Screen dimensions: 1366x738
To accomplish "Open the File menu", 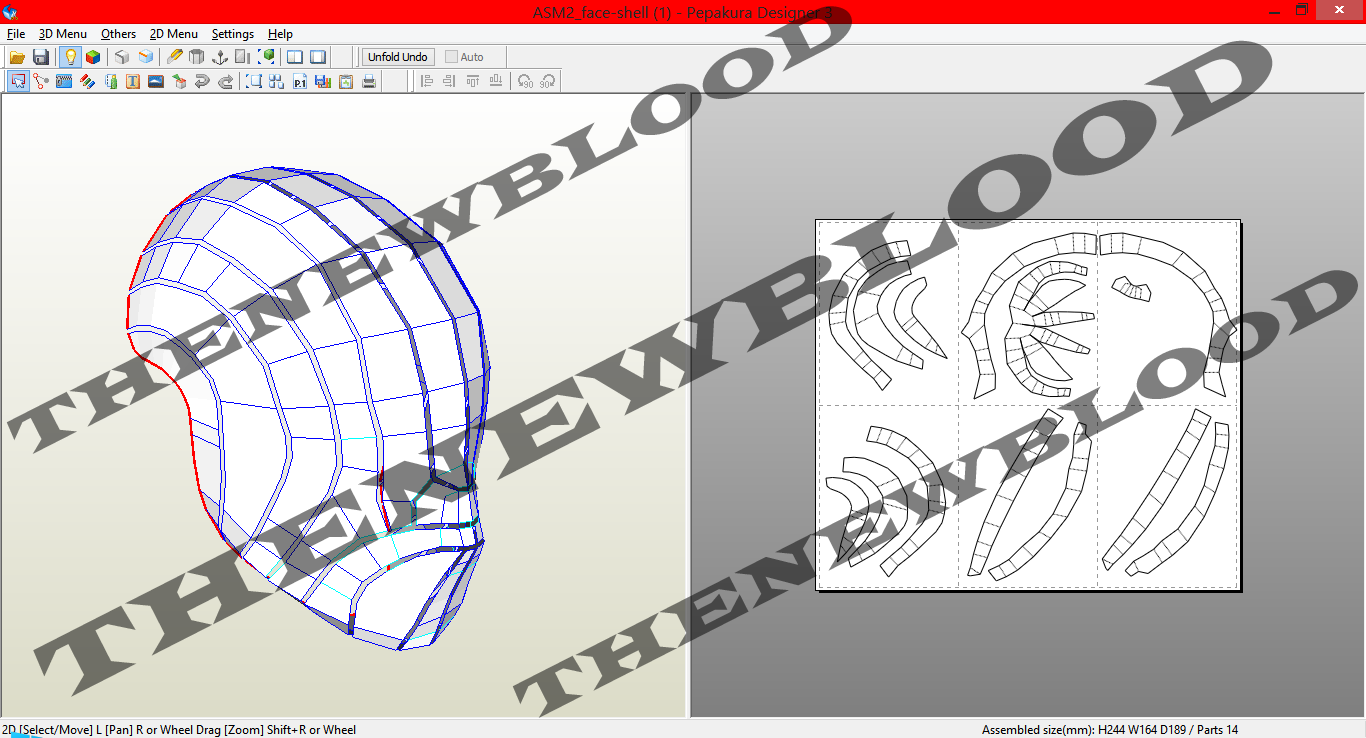I will (16, 34).
